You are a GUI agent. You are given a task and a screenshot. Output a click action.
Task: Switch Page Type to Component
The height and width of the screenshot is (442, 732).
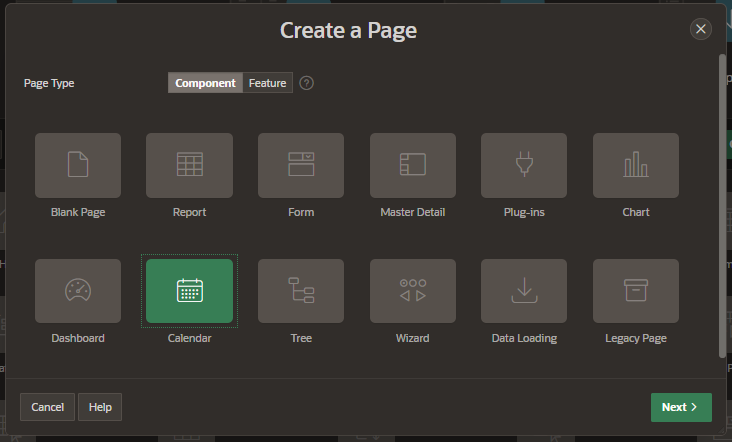pyautogui.click(x=205, y=83)
